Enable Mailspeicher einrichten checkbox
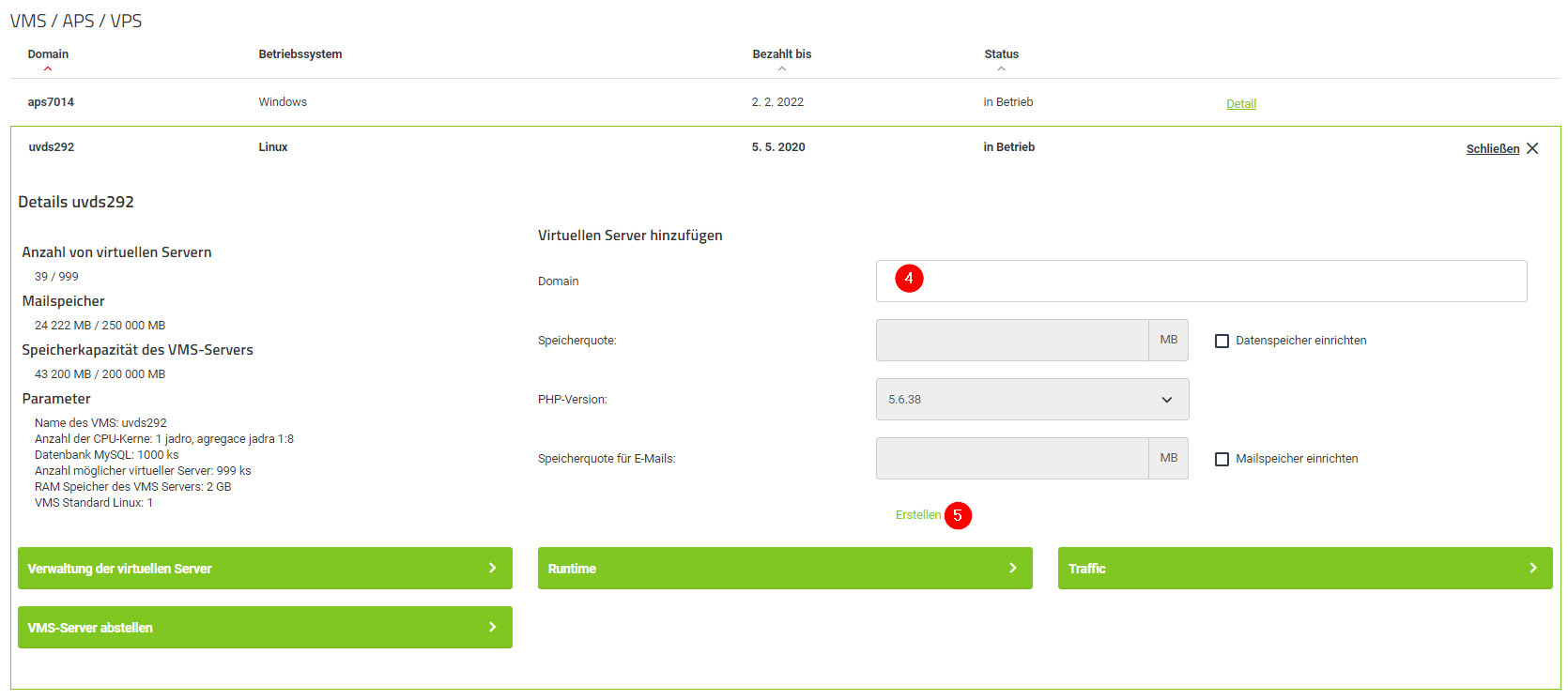 click(1222, 459)
